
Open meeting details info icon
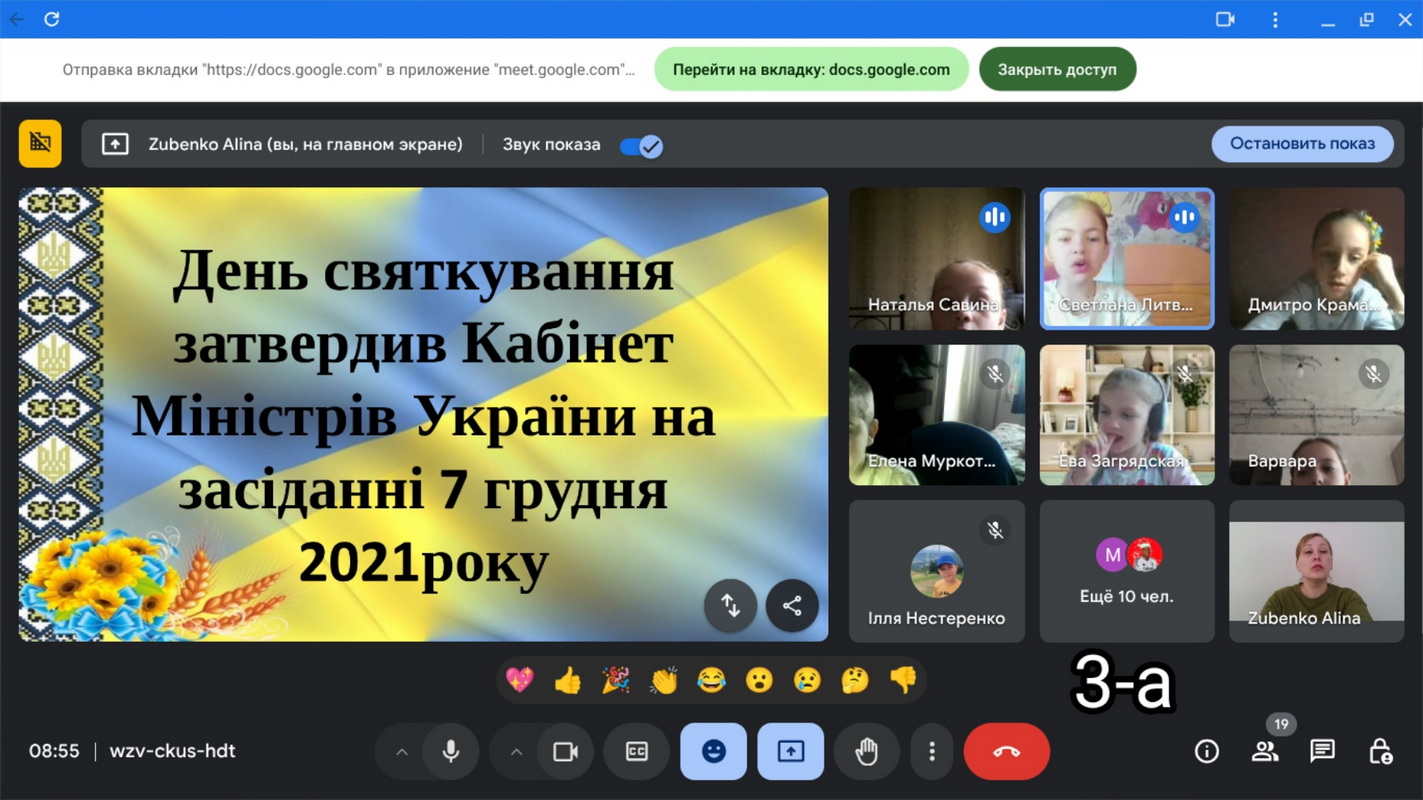pyautogui.click(x=1207, y=751)
